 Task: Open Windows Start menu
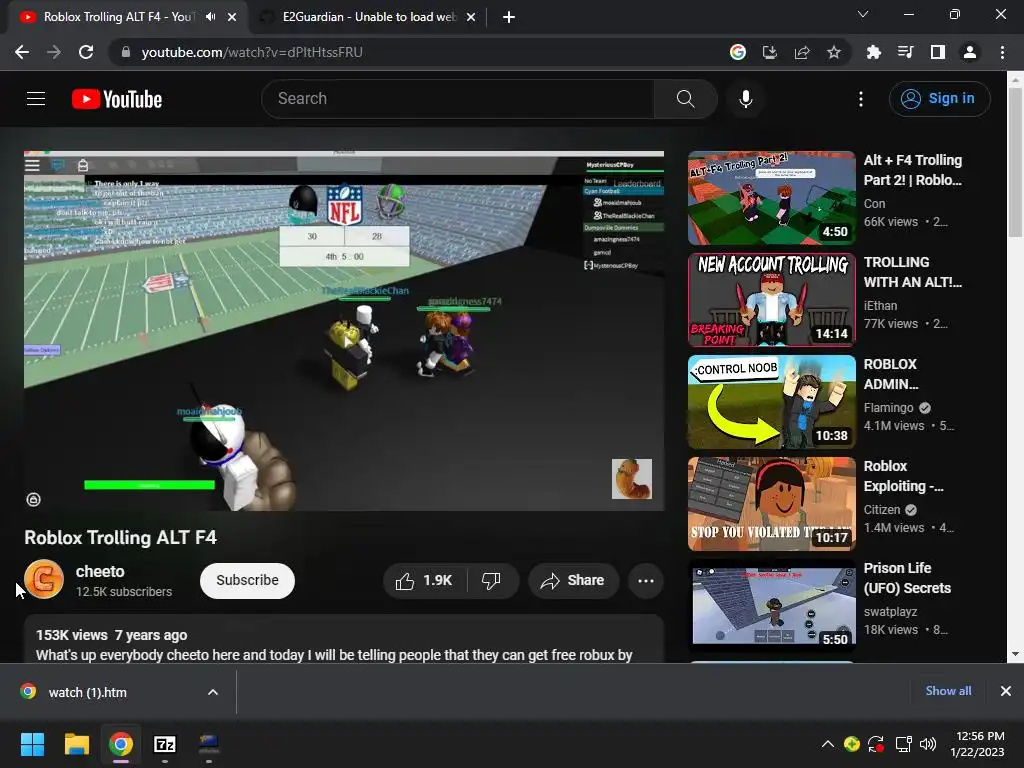point(32,744)
